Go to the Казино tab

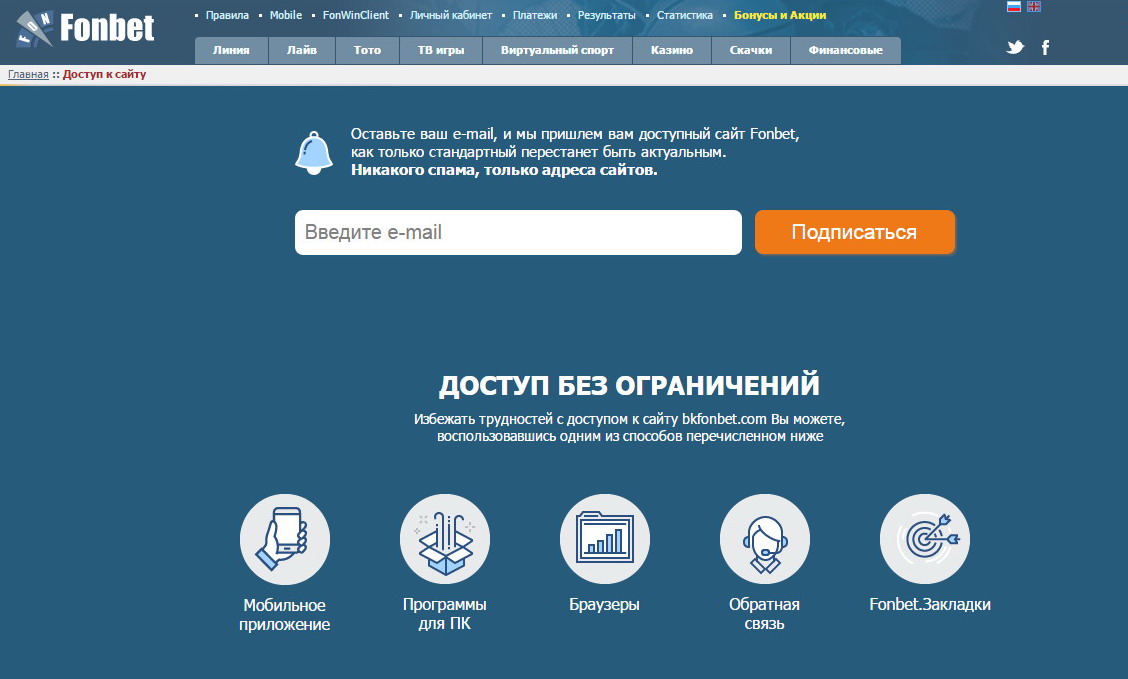point(672,51)
